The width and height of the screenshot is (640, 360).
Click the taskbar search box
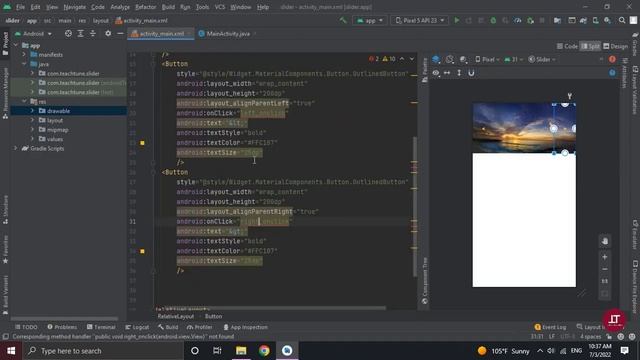tap(103, 351)
